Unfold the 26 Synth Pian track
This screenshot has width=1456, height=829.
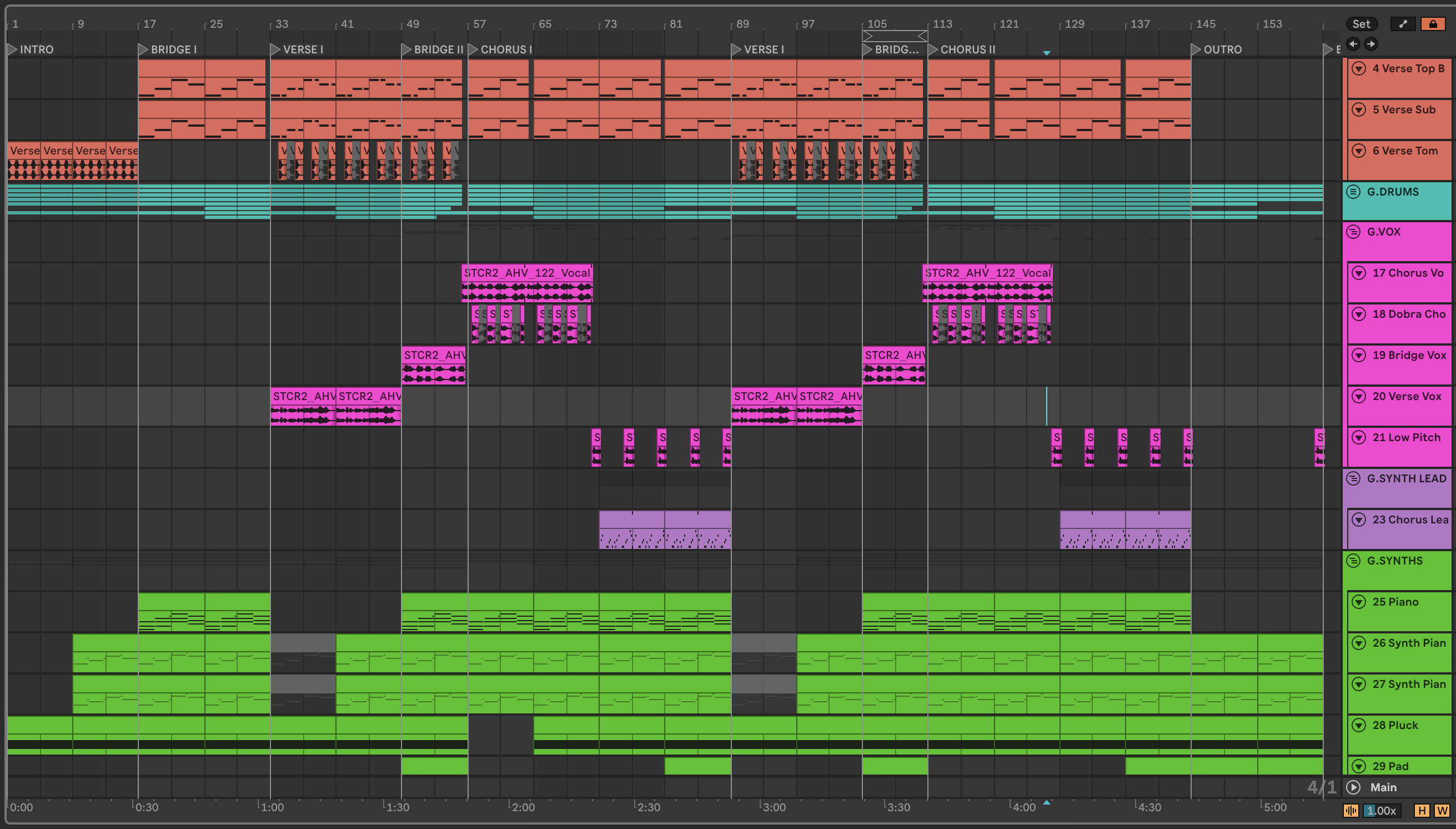tap(1359, 643)
